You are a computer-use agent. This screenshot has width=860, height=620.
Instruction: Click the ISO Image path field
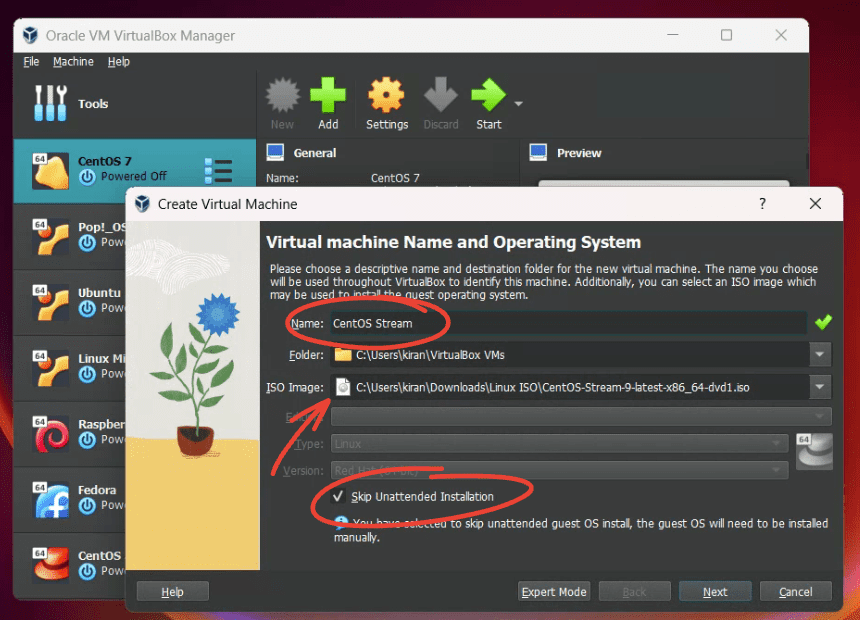click(580, 387)
